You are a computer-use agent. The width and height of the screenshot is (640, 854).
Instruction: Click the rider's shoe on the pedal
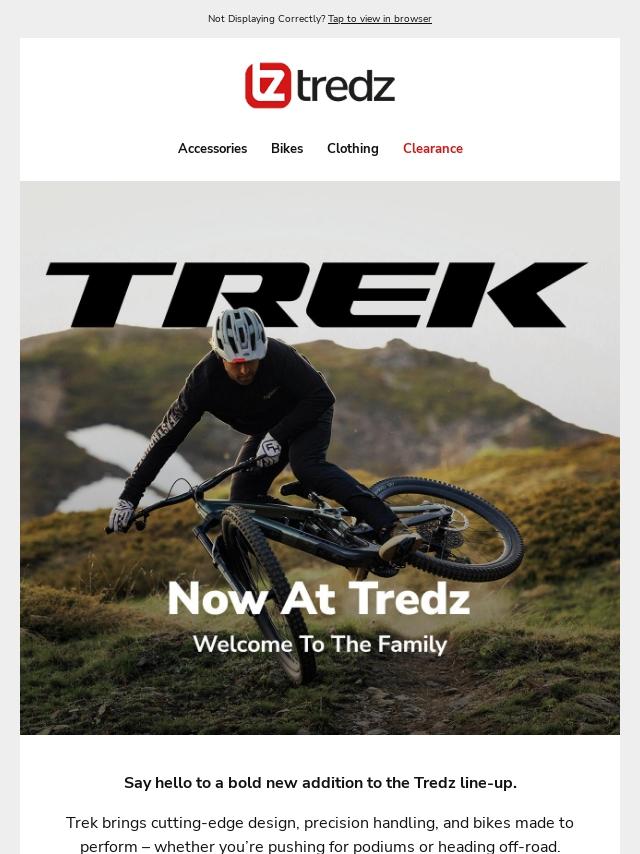point(400,542)
